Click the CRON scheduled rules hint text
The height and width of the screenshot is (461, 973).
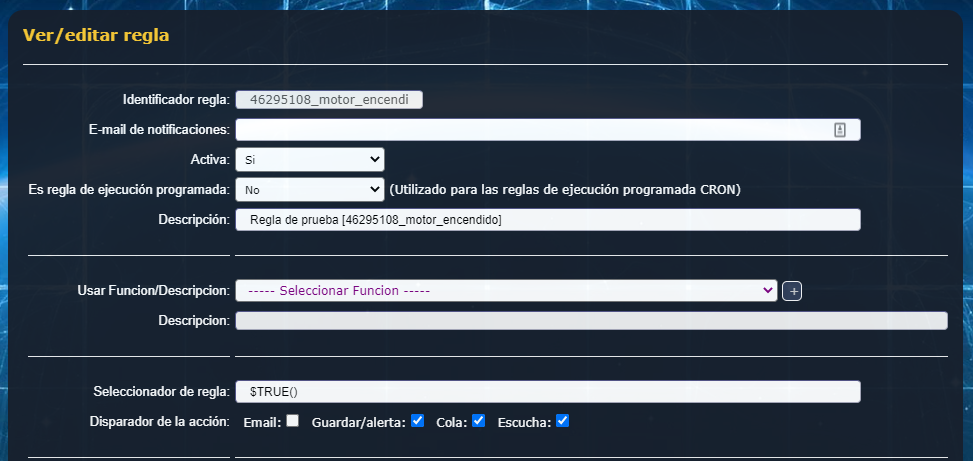(564, 189)
